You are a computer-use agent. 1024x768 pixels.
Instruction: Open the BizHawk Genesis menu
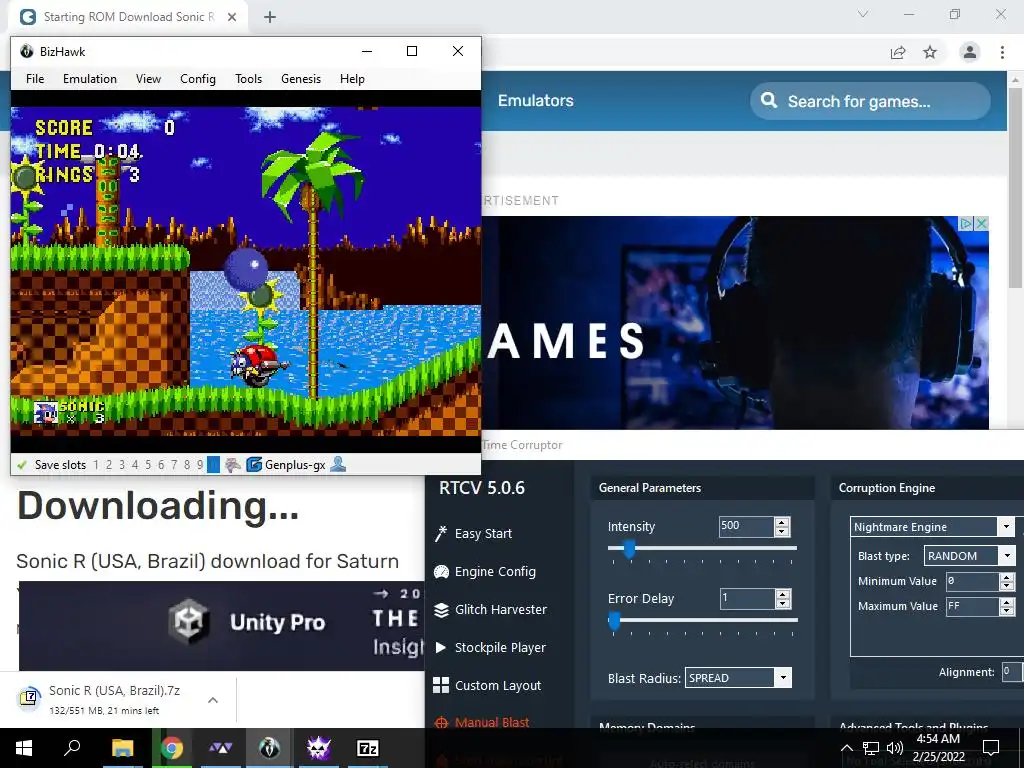pyautogui.click(x=301, y=79)
